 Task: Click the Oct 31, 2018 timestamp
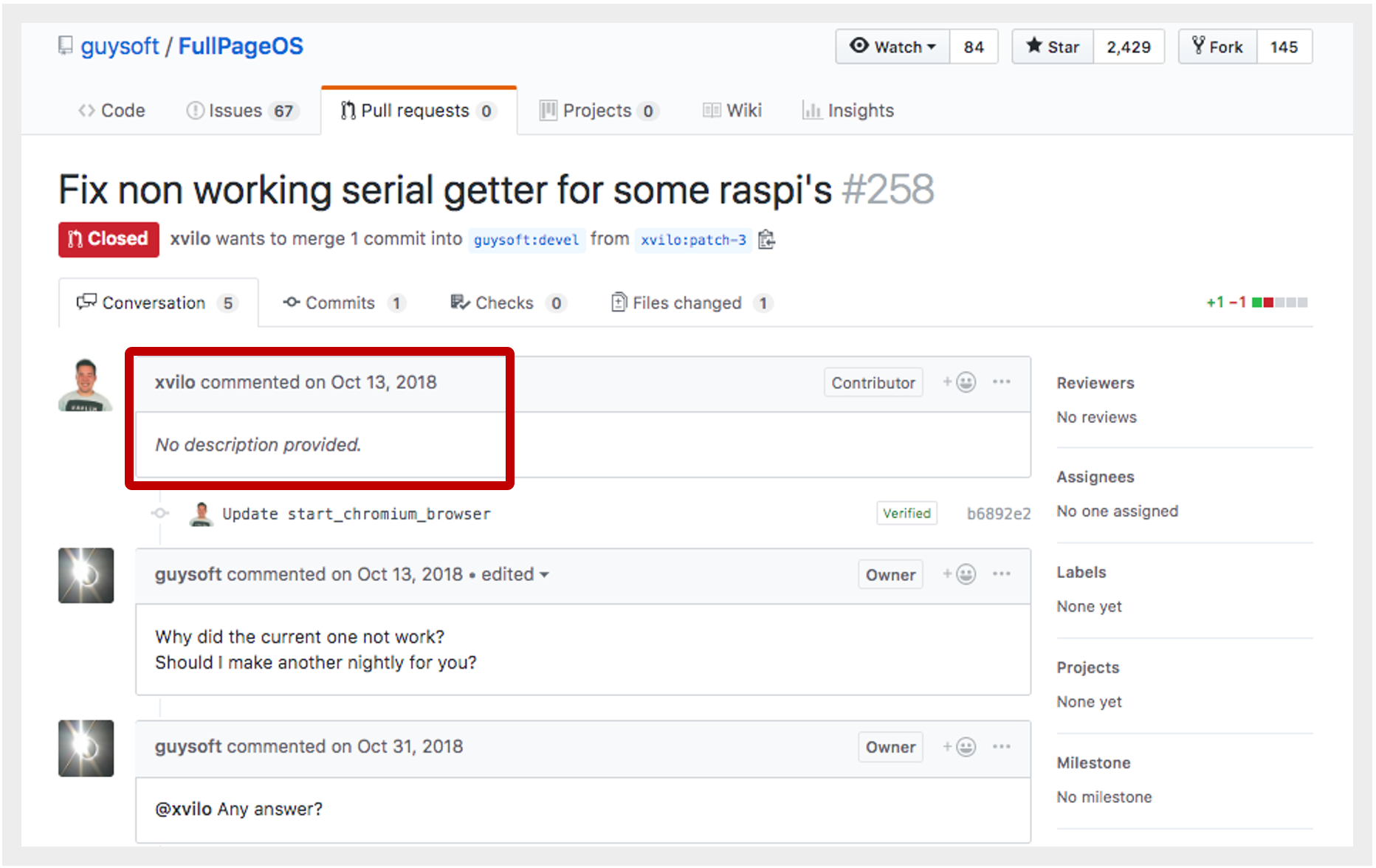pyautogui.click(x=410, y=746)
